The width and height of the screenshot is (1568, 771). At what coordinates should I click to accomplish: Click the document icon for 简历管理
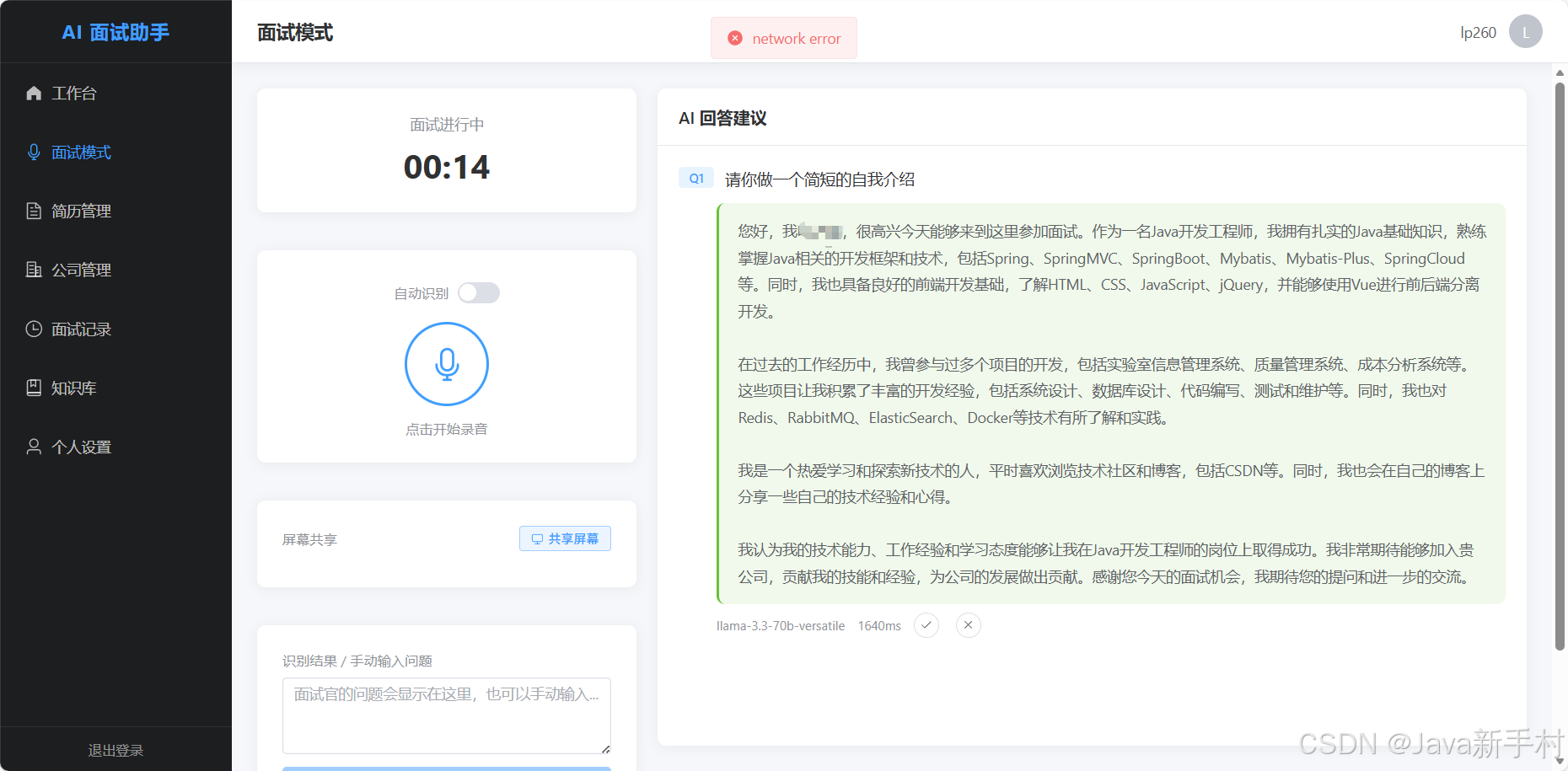click(34, 211)
